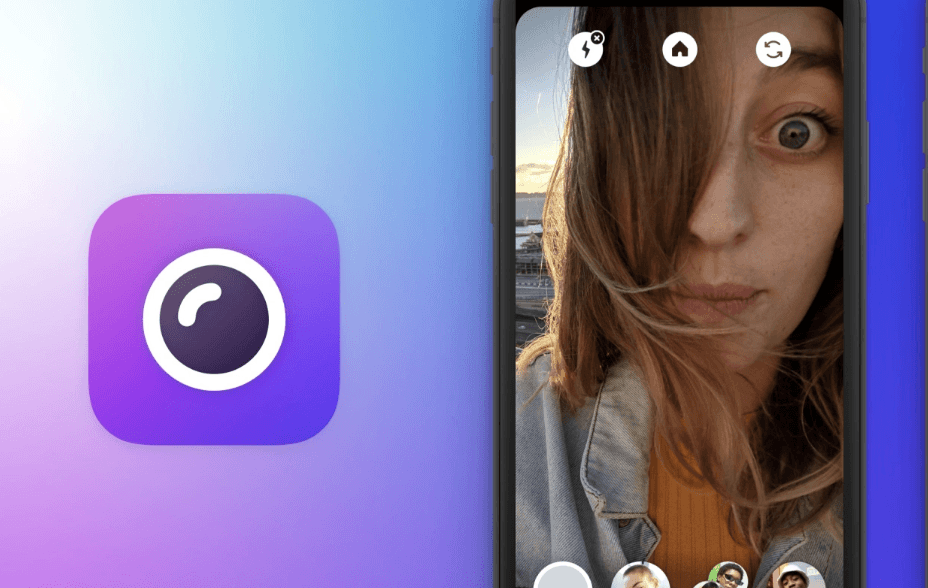Screen dimensions: 928x588
Task: Select the baby photo friend avatar
Action: 640,576
